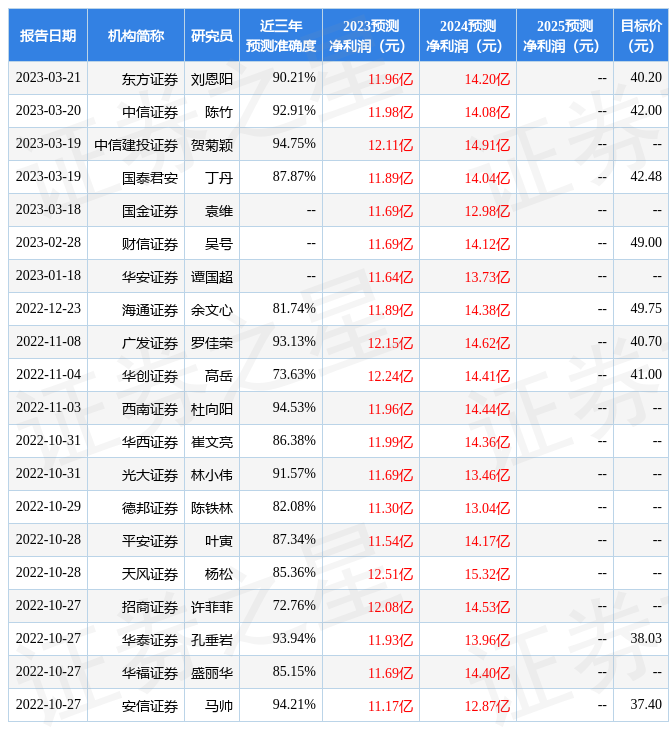
Task: Click analyst name 高岳
Action: click(x=219, y=376)
